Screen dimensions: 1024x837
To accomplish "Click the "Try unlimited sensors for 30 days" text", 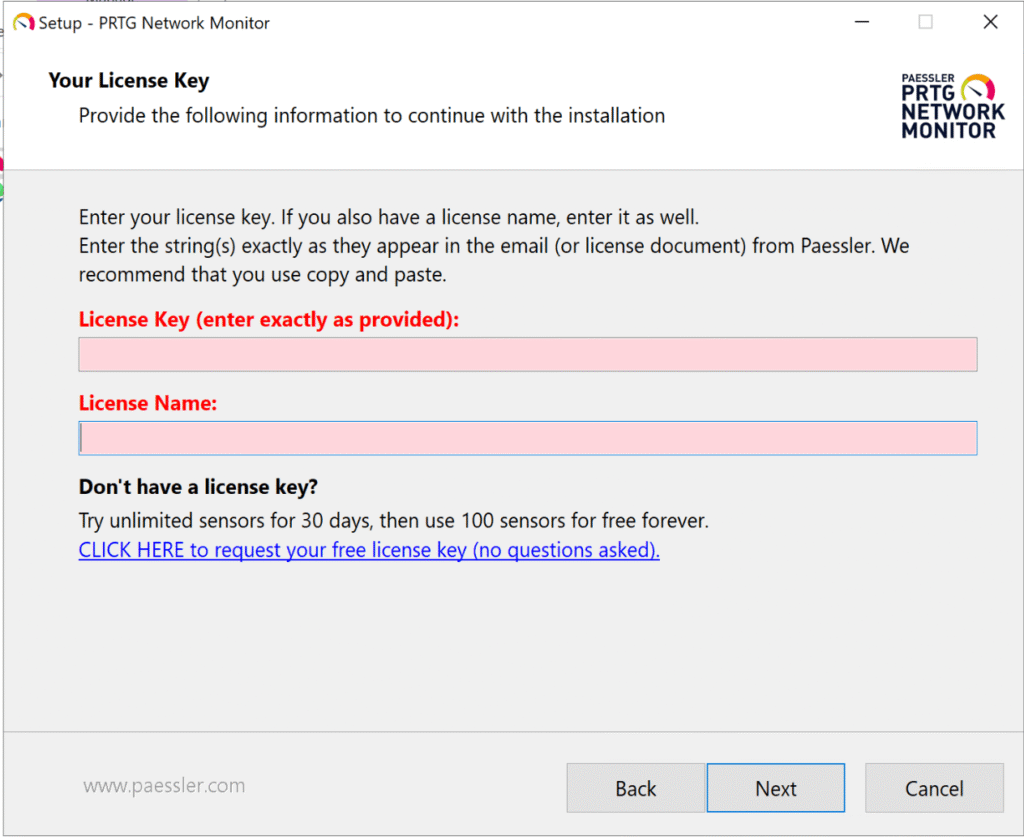I will click(x=393, y=520).
